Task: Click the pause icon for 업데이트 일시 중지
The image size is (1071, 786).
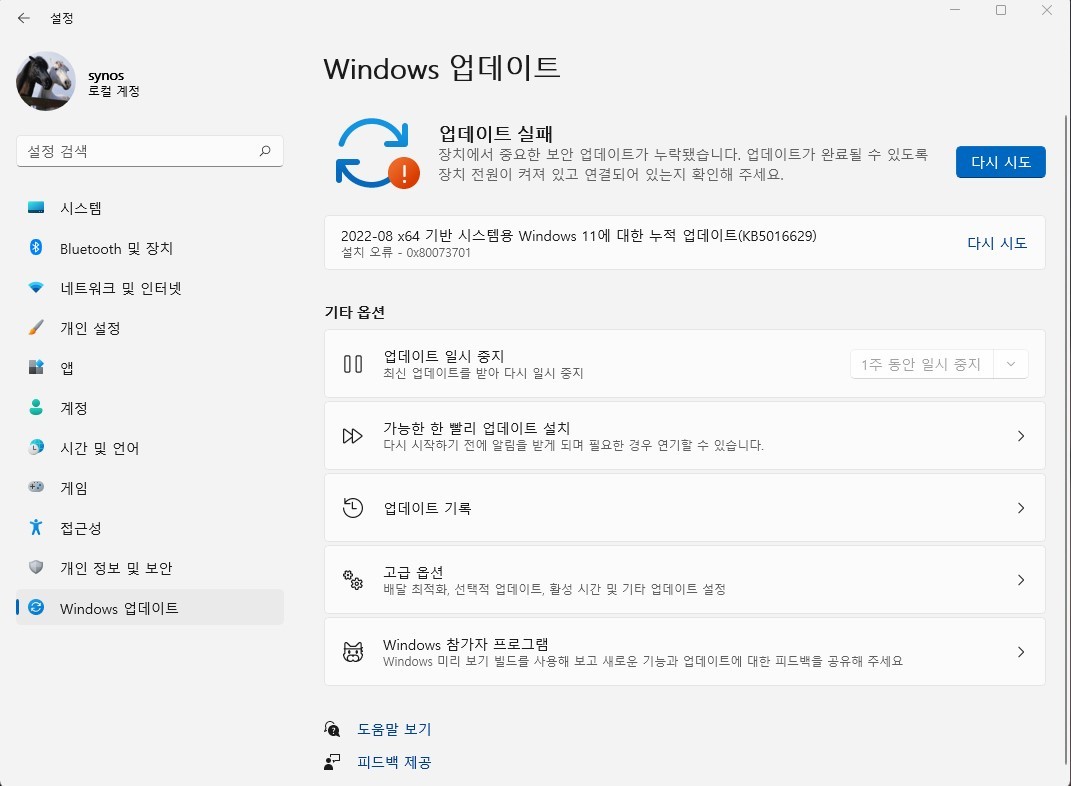Action: pos(352,364)
